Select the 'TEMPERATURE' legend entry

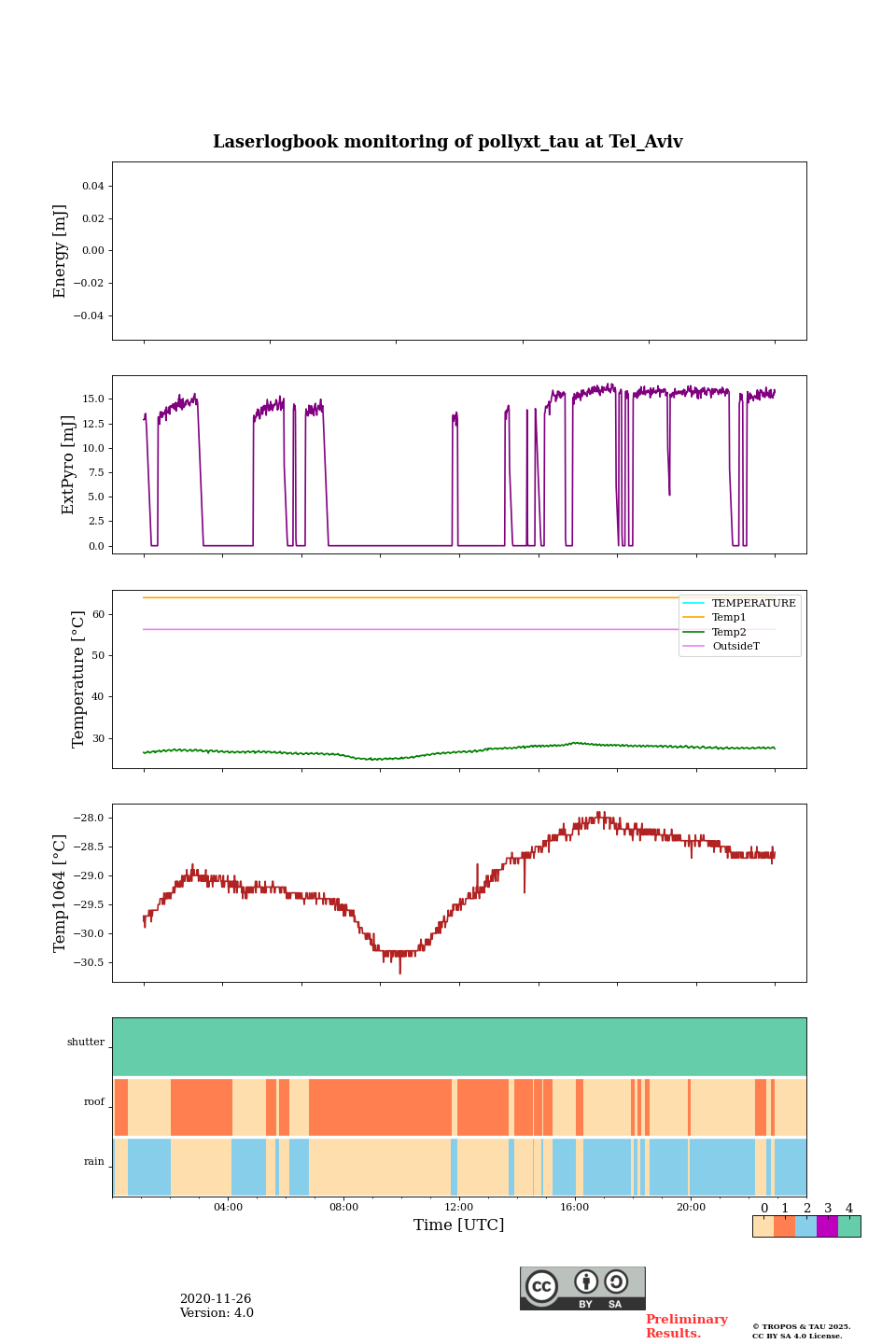point(739,603)
